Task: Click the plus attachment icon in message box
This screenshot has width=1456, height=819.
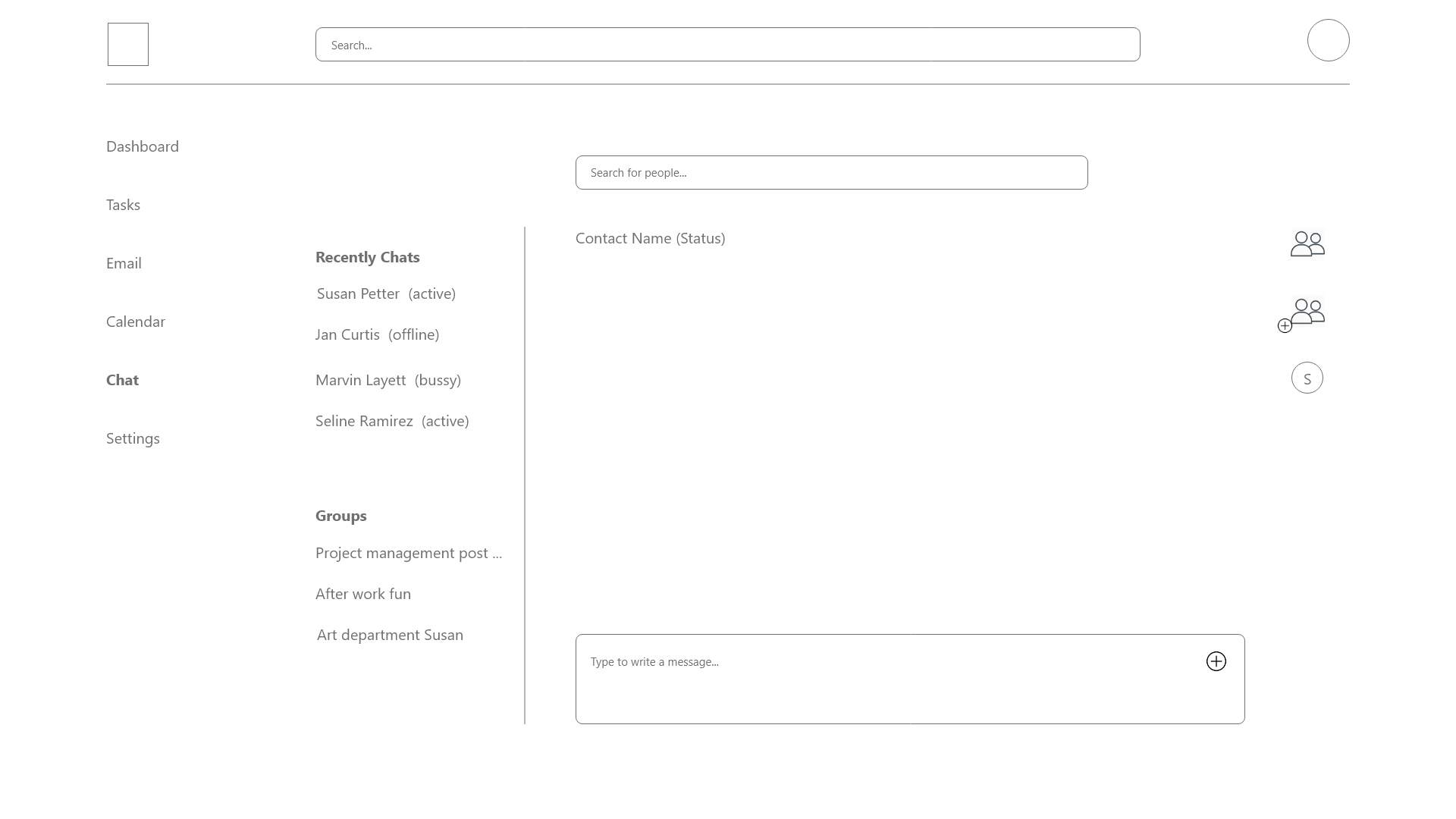Action: pos(1216,661)
